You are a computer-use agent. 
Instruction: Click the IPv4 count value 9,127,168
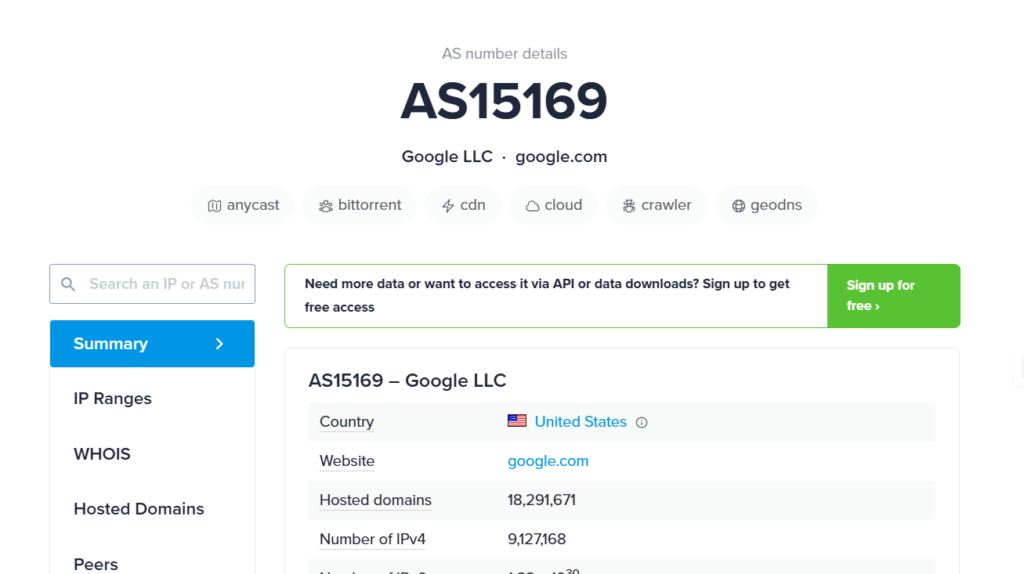pyautogui.click(x=537, y=539)
